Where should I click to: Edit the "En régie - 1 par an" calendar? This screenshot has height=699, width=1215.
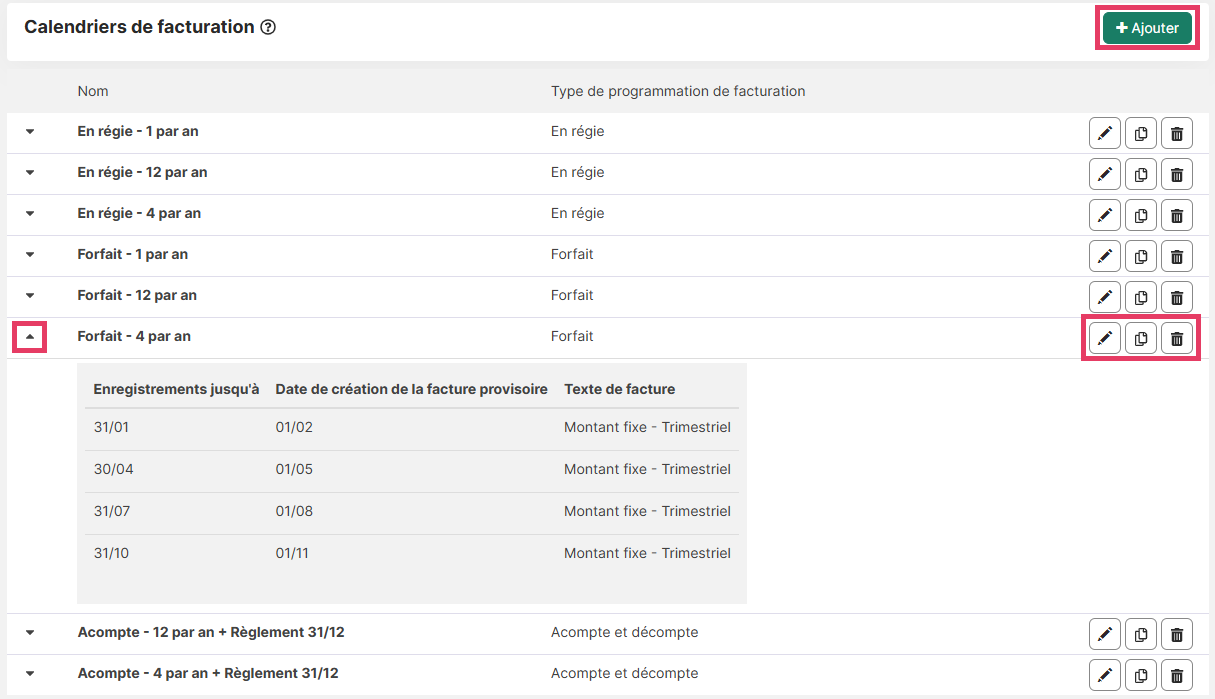click(x=1104, y=133)
